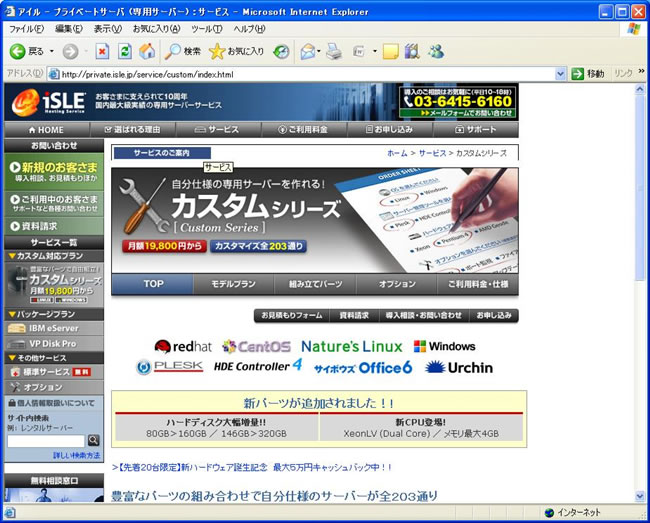
Task: Open the 表示(V) menu
Action: (107, 29)
